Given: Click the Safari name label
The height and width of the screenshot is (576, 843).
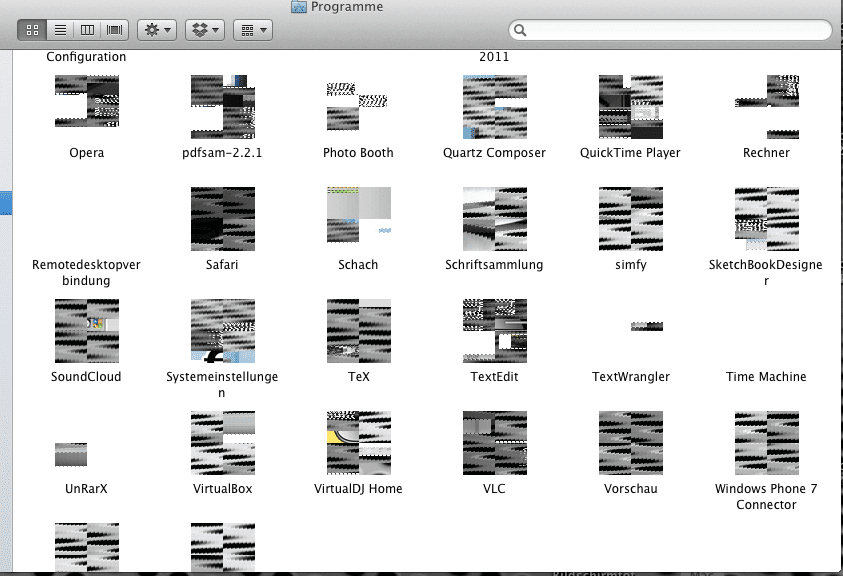Looking at the screenshot, I should click(222, 265).
